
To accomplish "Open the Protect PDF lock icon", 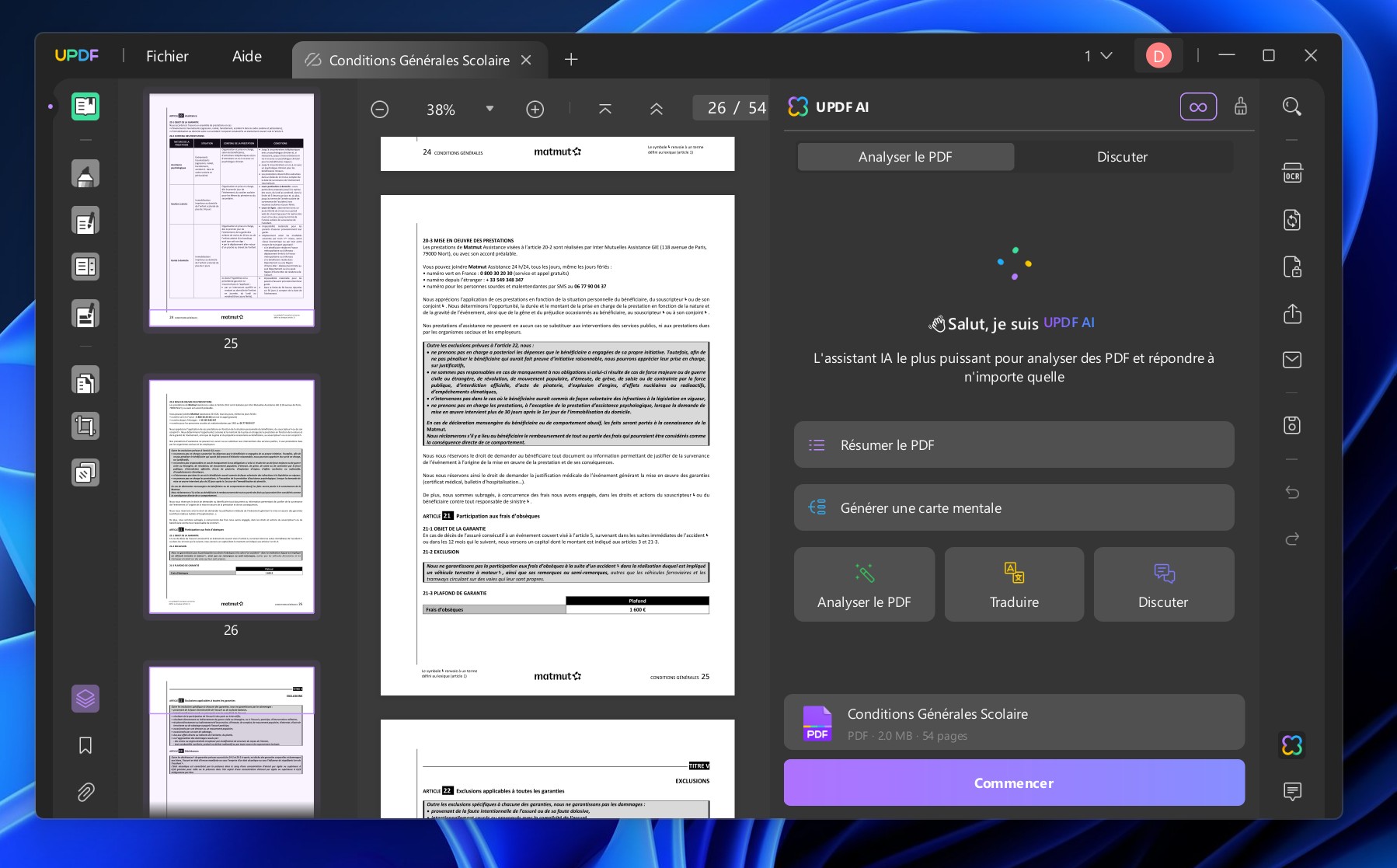I will point(1291,267).
